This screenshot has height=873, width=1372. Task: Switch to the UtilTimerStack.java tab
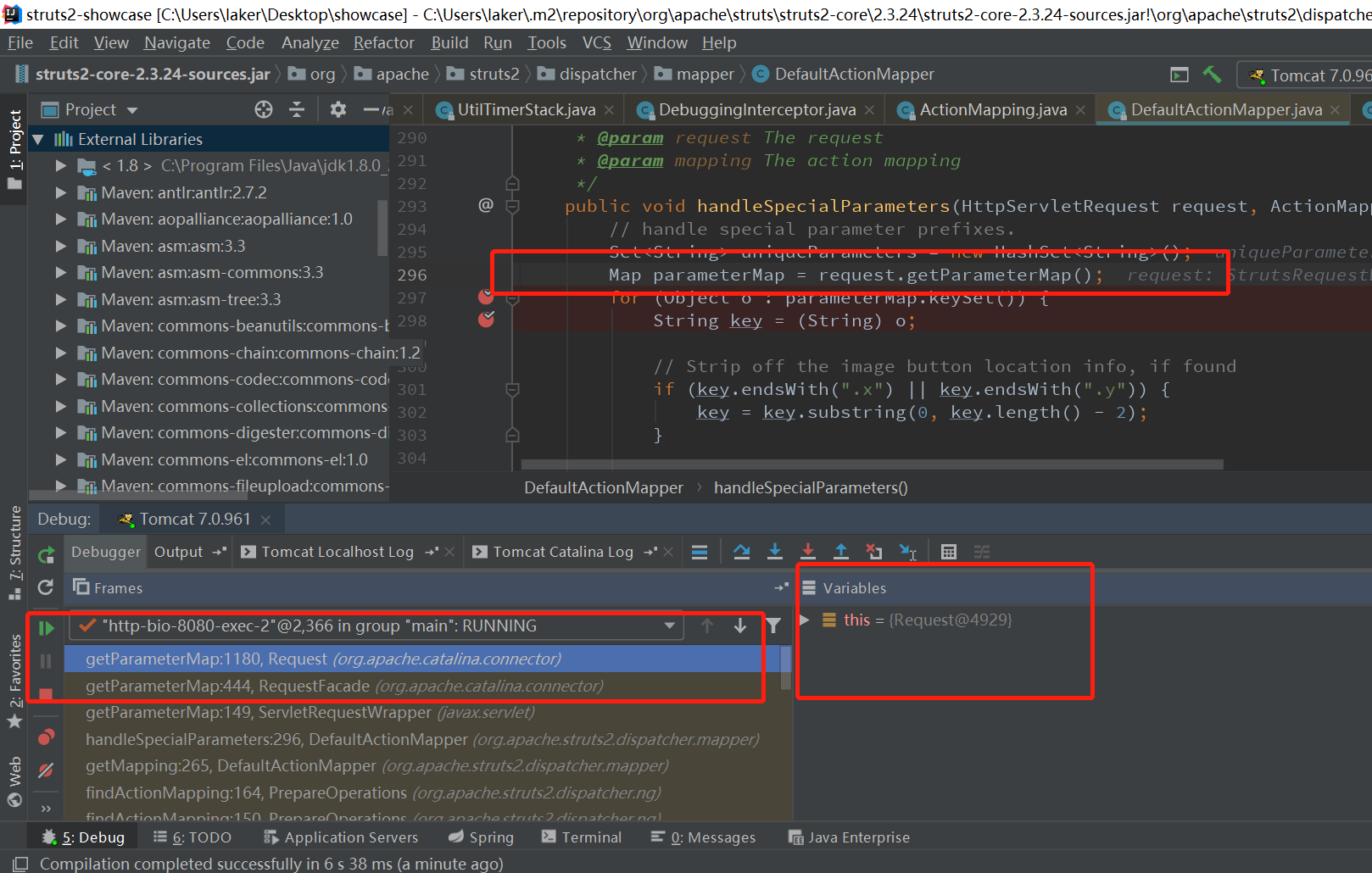tap(527, 109)
